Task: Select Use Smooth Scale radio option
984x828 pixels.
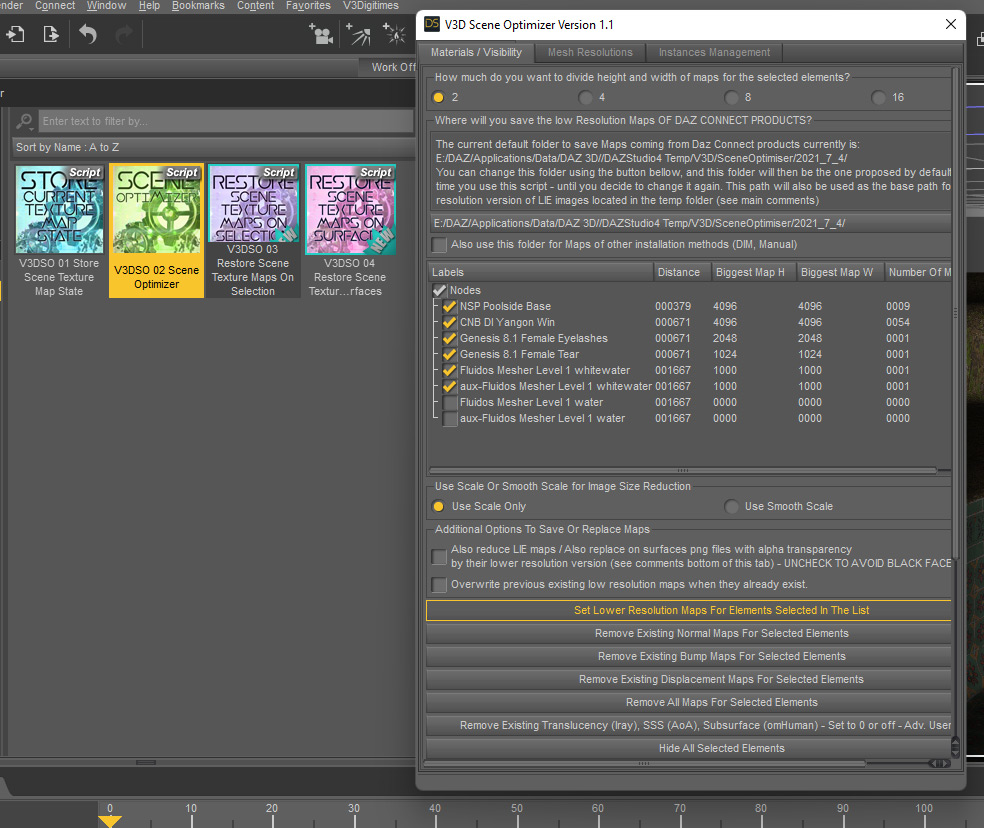Action: 731,506
